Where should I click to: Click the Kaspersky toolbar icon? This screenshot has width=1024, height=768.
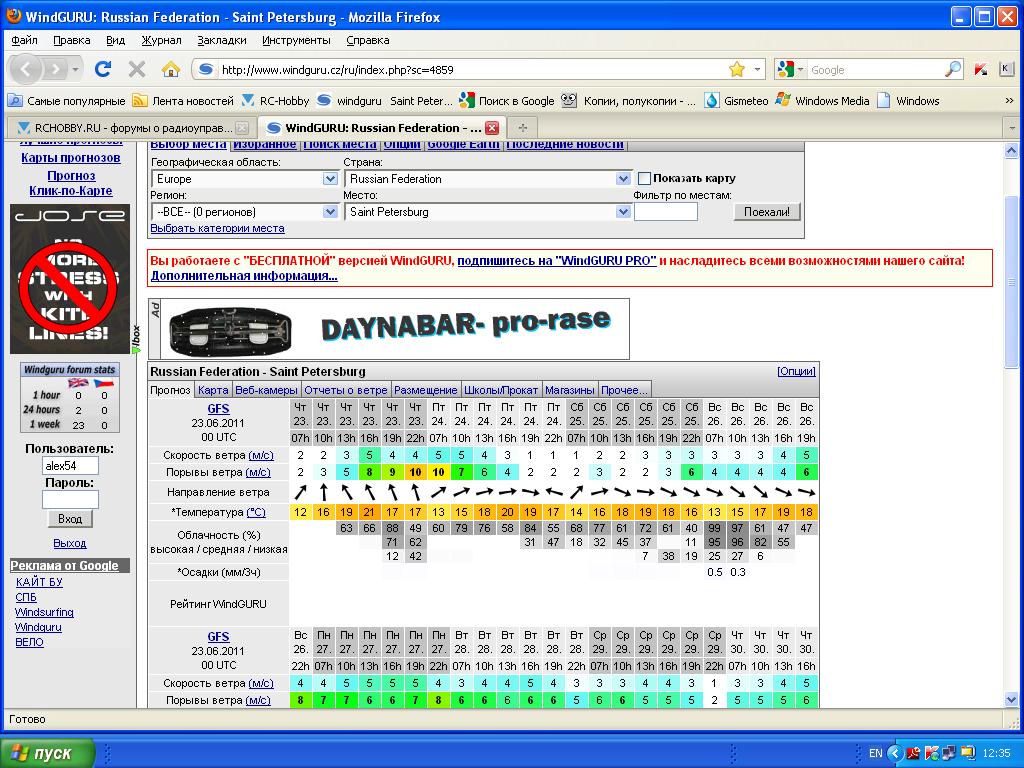coord(980,69)
